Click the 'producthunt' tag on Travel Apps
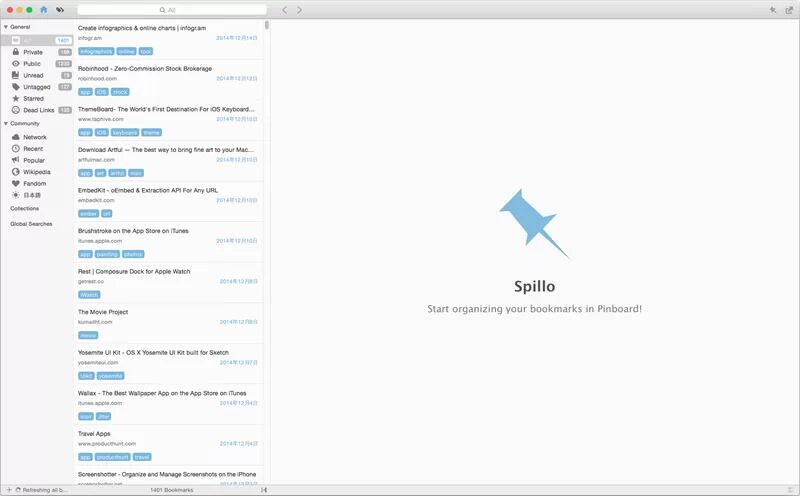Image resolution: width=800 pixels, height=496 pixels. tap(113, 457)
